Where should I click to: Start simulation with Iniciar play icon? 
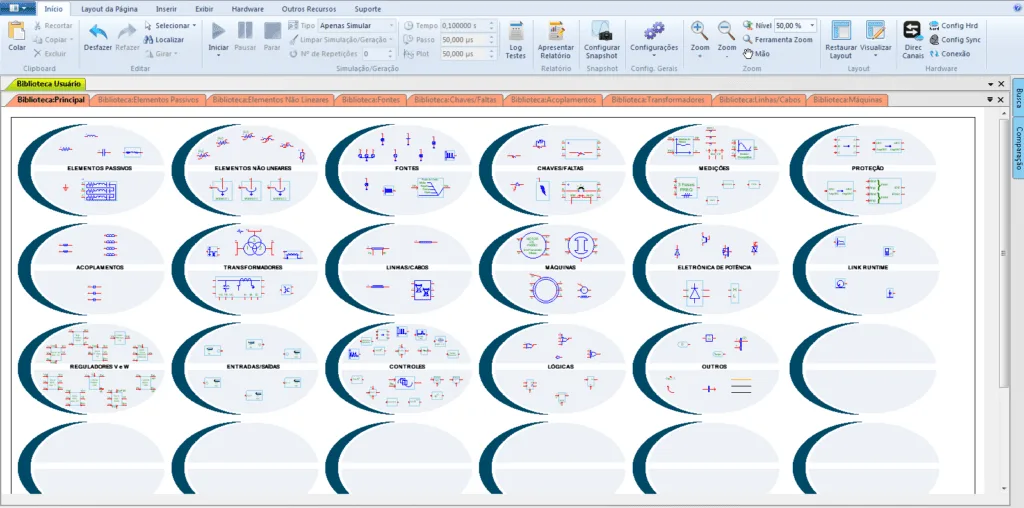219,31
